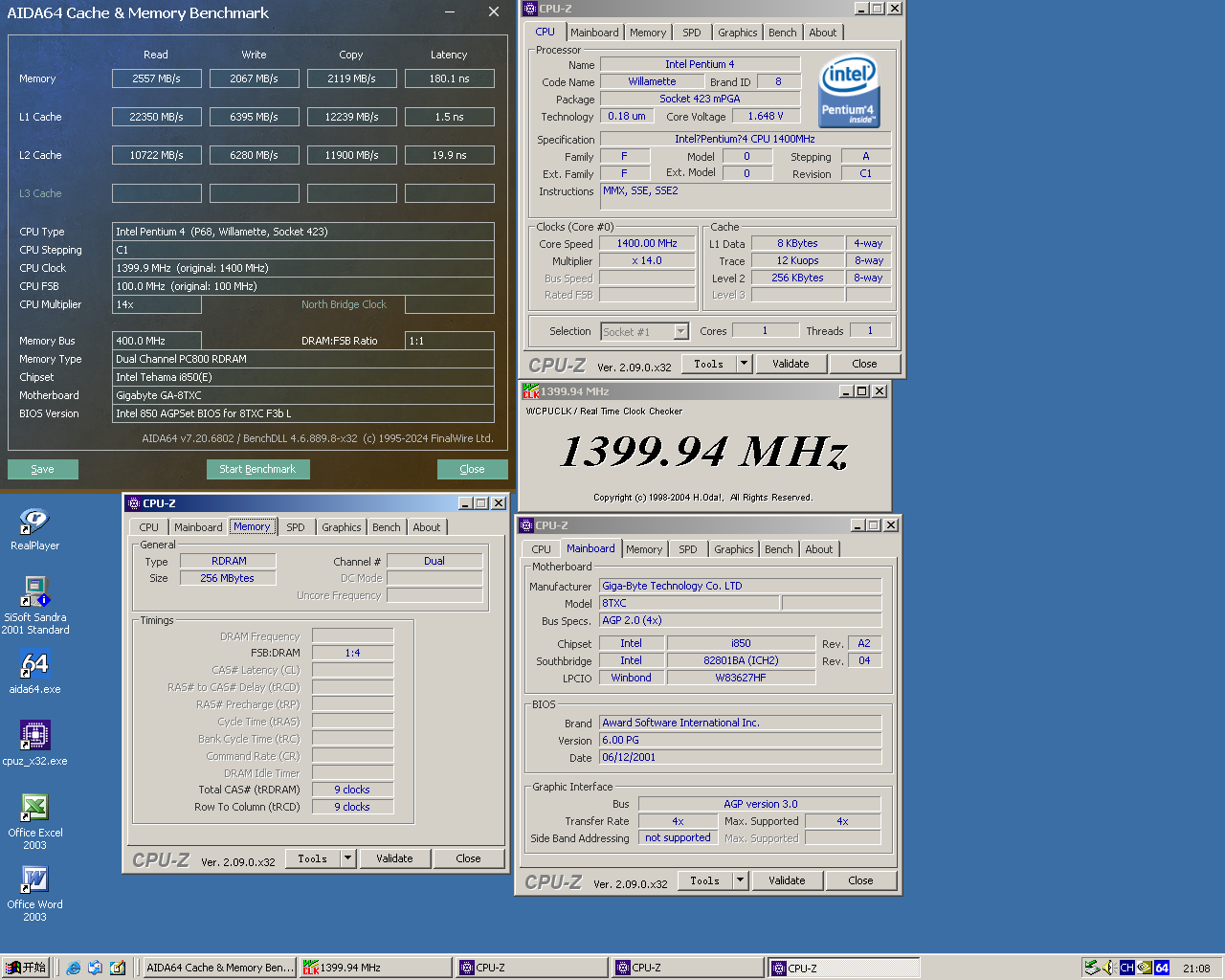Click the title bar icon of CPU-Z Mainboard window
Image resolution: width=1225 pixels, height=980 pixels.
tap(525, 525)
